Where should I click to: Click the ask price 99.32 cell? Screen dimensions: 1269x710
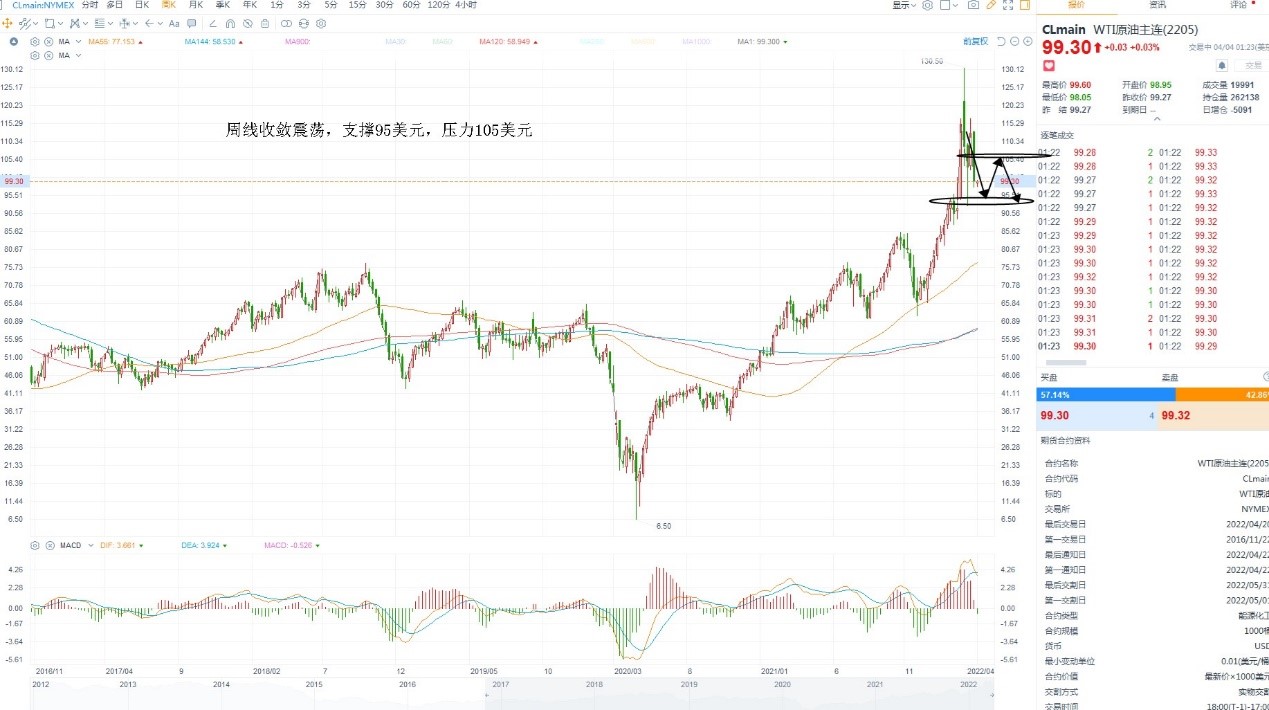(x=1214, y=415)
